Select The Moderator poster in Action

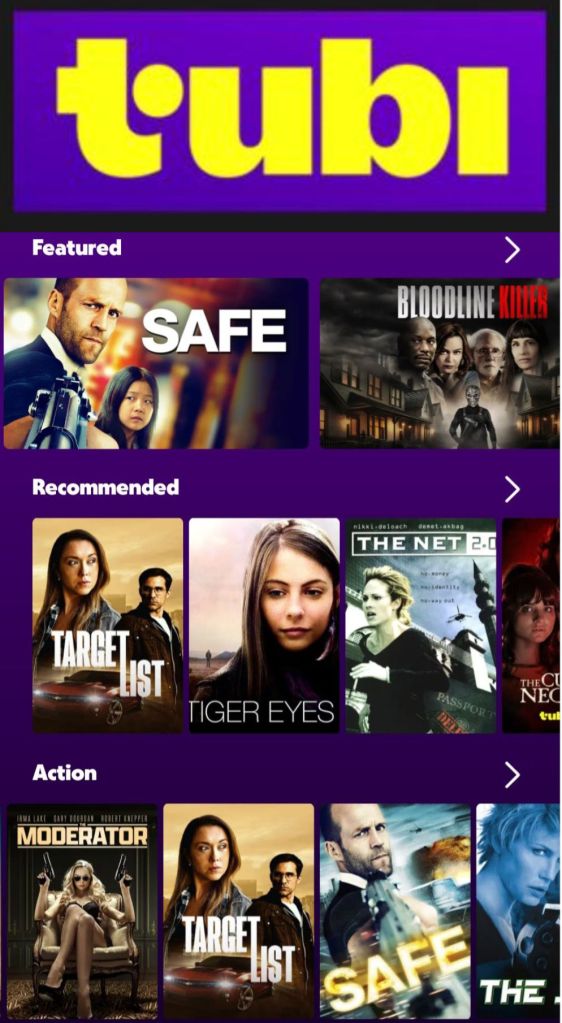click(x=82, y=911)
